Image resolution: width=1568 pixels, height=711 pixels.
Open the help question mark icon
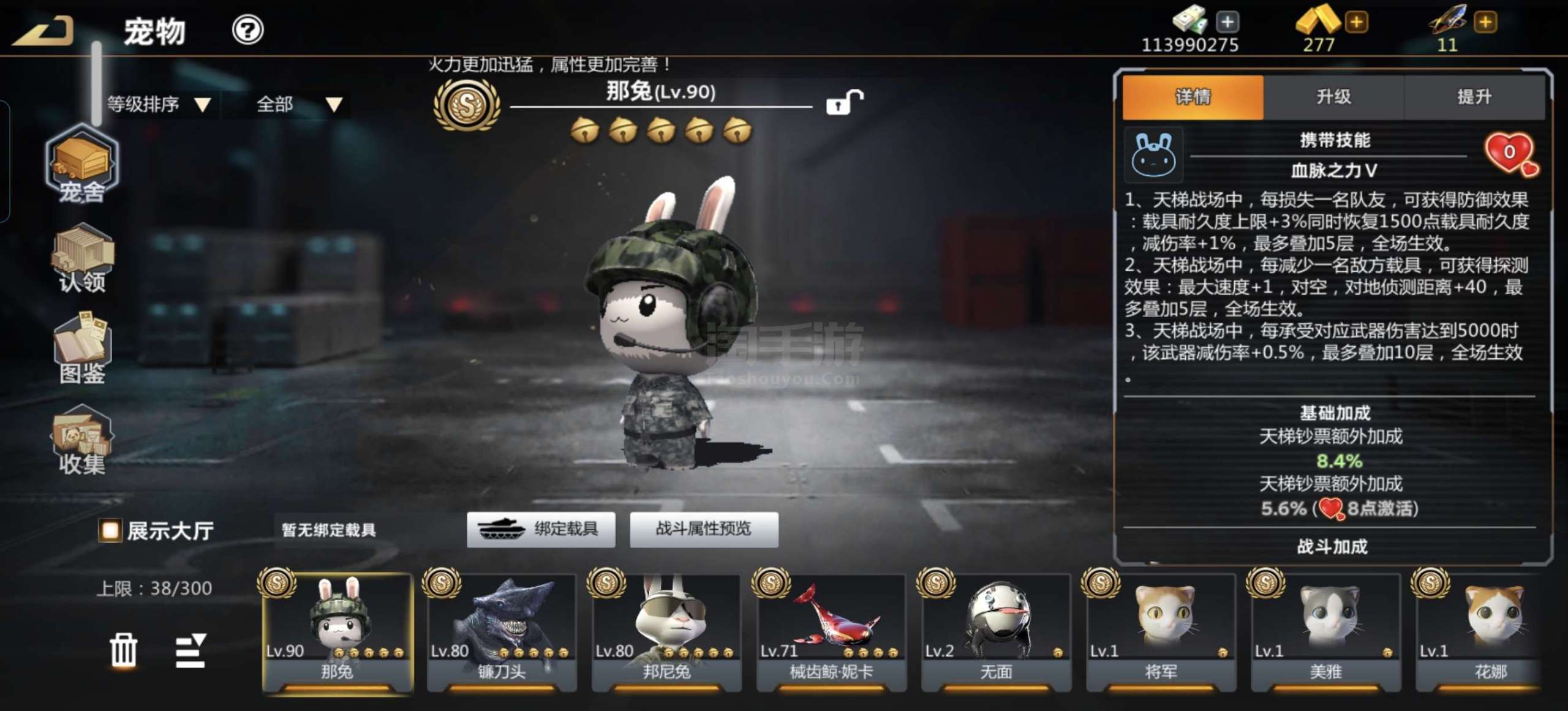click(247, 29)
